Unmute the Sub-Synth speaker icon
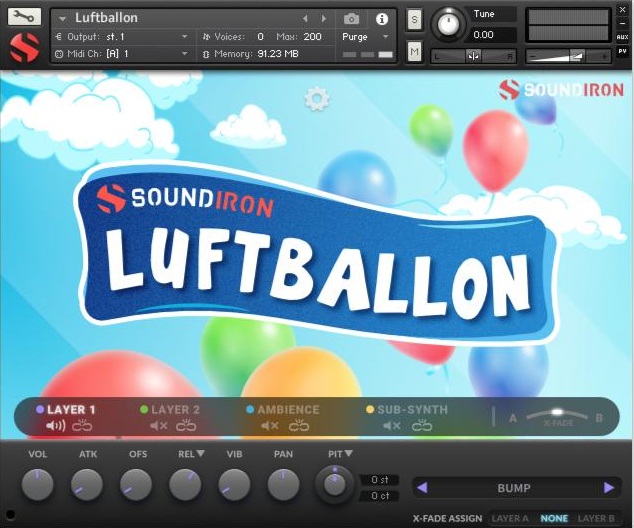634x528 pixels. (392, 426)
